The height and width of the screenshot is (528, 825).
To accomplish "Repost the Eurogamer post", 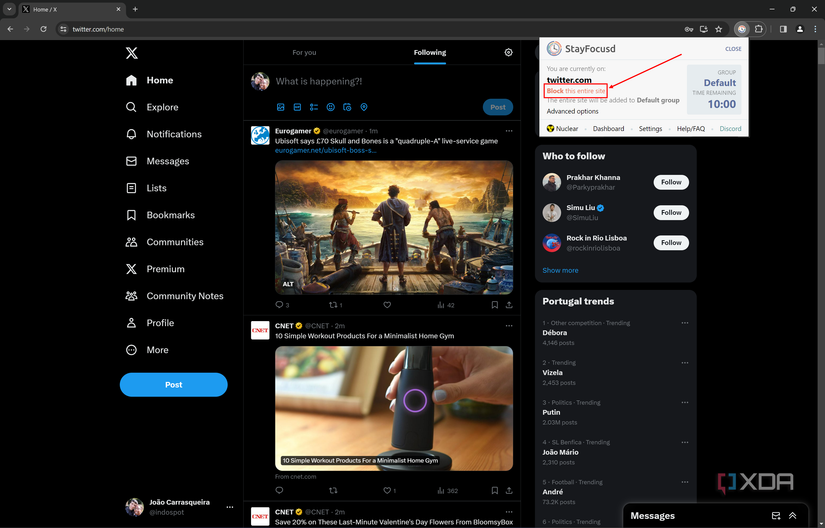I will click(333, 305).
